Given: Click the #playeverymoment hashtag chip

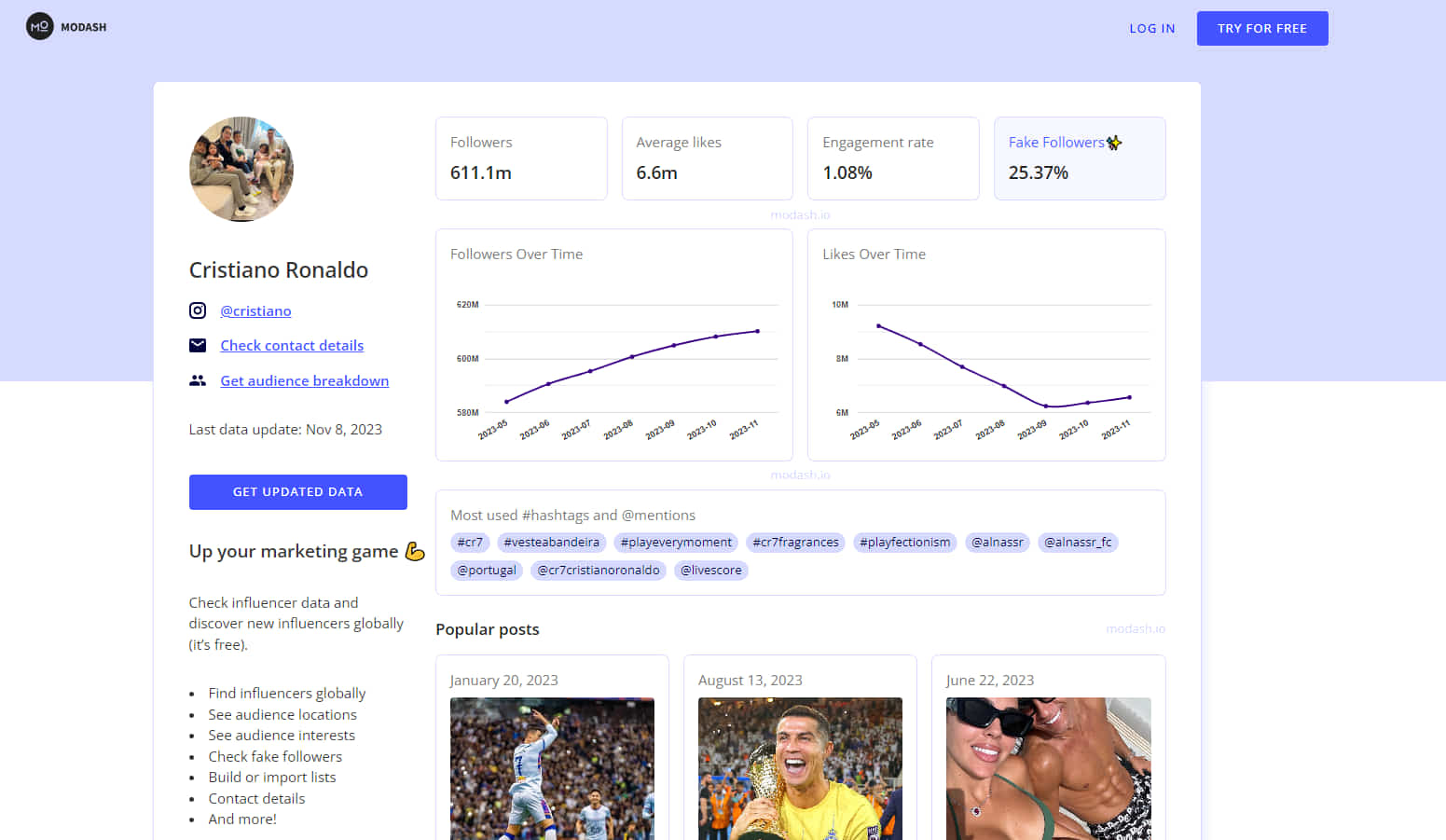Looking at the screenshot, I should coord(676,543).
